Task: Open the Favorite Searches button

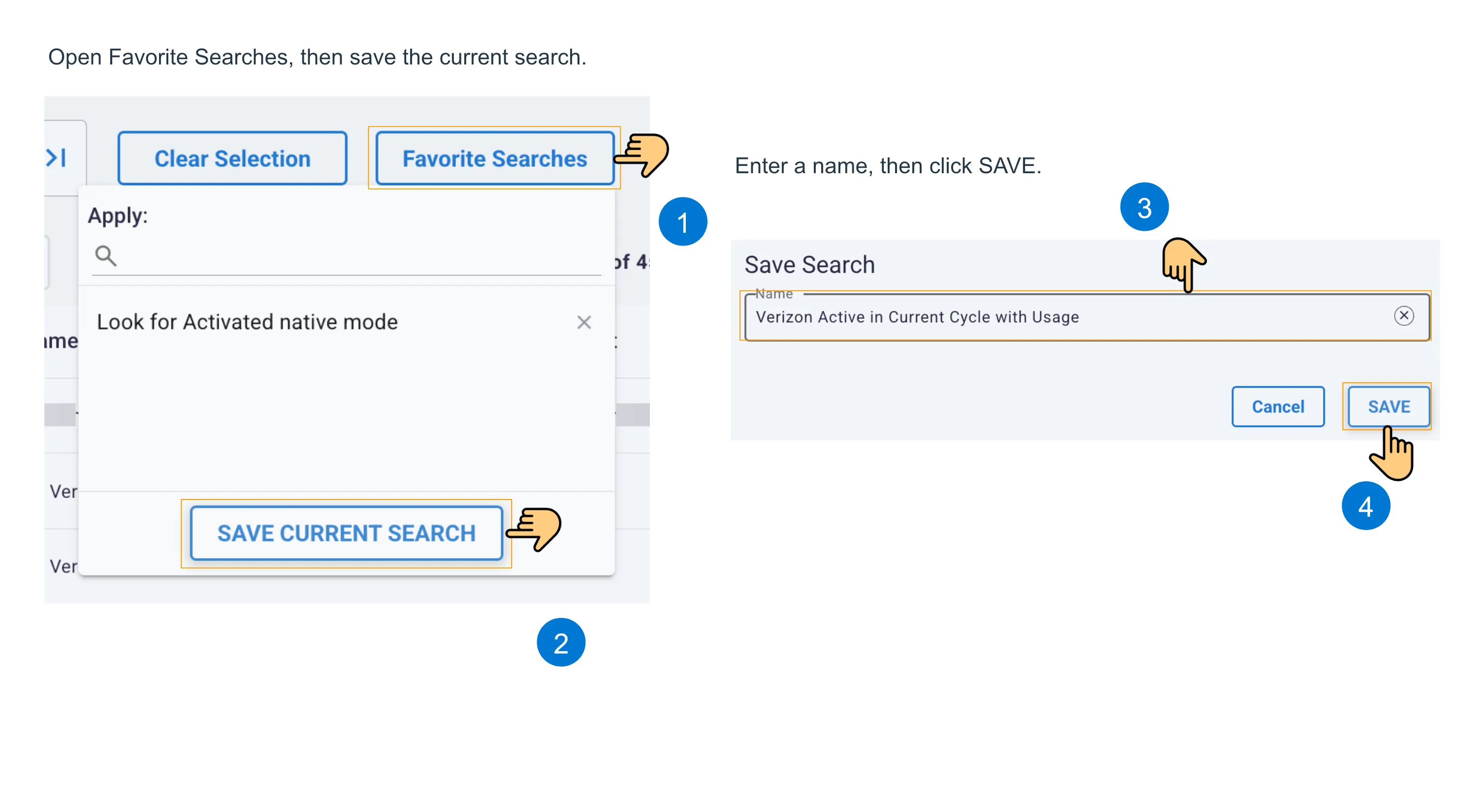Action: point(495,158)
